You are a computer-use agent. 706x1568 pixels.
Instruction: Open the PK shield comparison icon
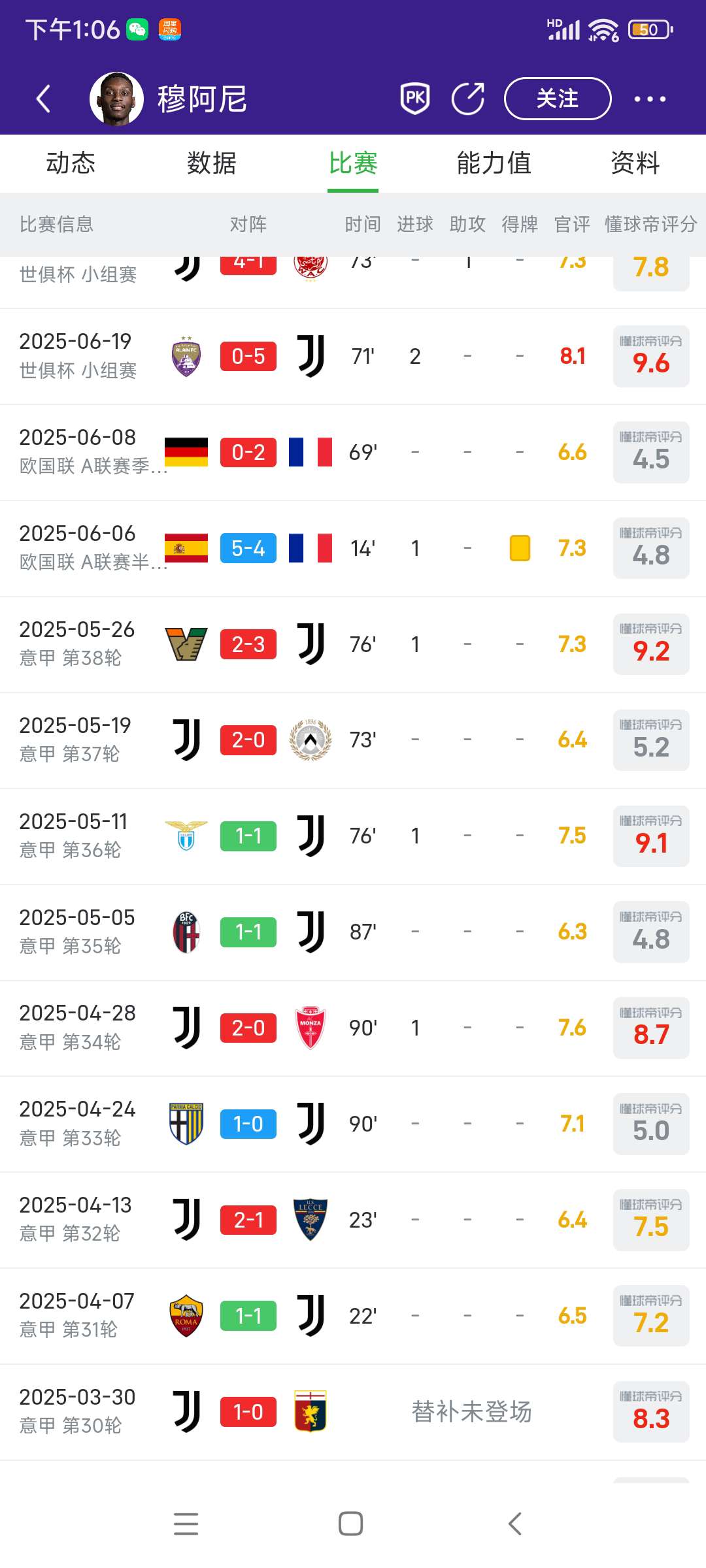415,99
